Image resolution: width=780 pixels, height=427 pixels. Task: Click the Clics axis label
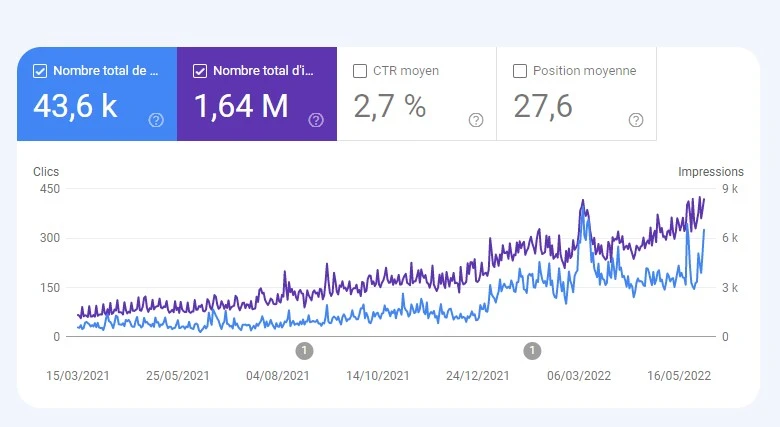click(x=46, y=172)
